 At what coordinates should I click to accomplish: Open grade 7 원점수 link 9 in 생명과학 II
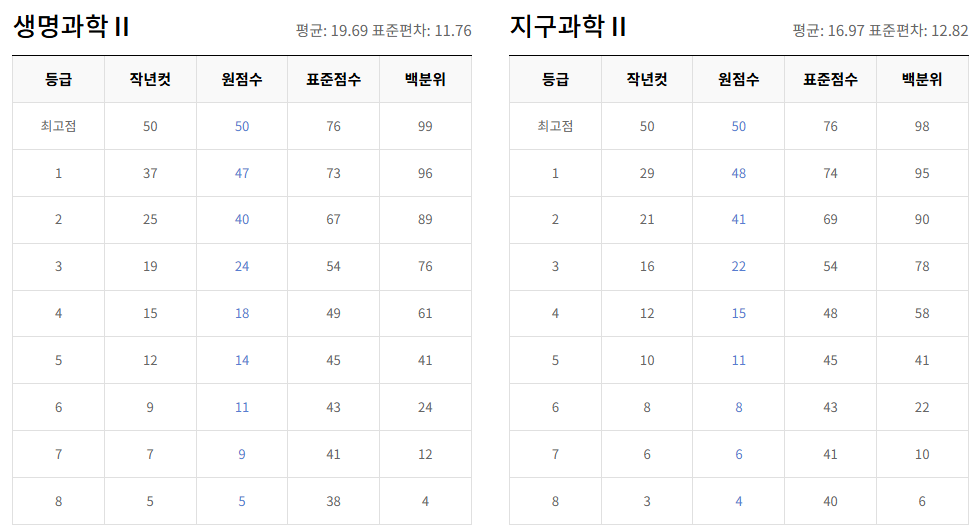(242, 454)
